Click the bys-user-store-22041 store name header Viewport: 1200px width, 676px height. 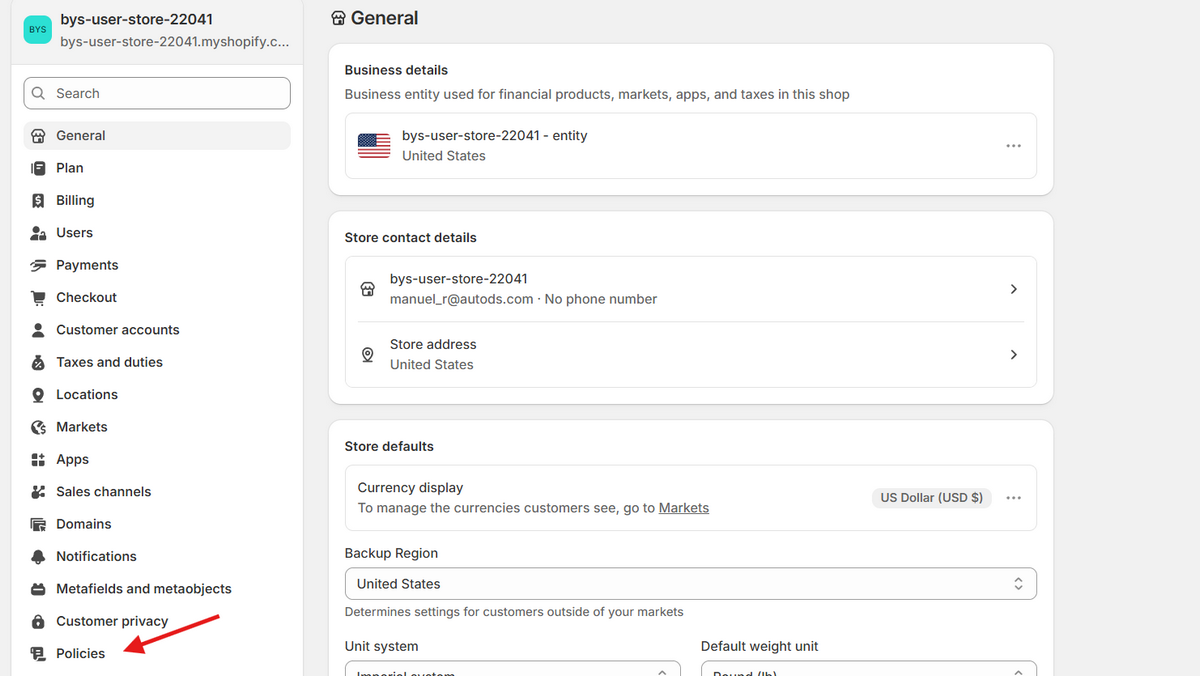(136, 19)
